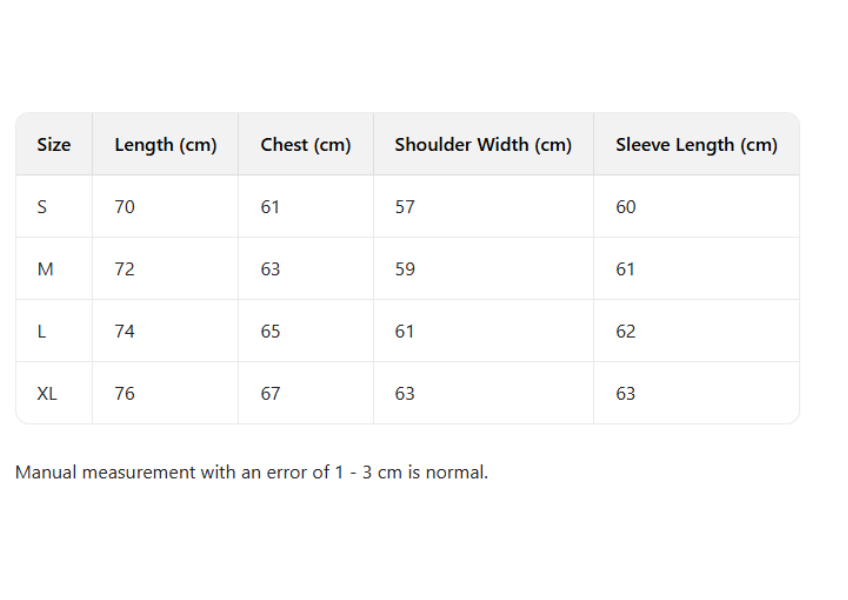Click the "XL" size row label
This screenshot has height=600, width=848.
47,393
